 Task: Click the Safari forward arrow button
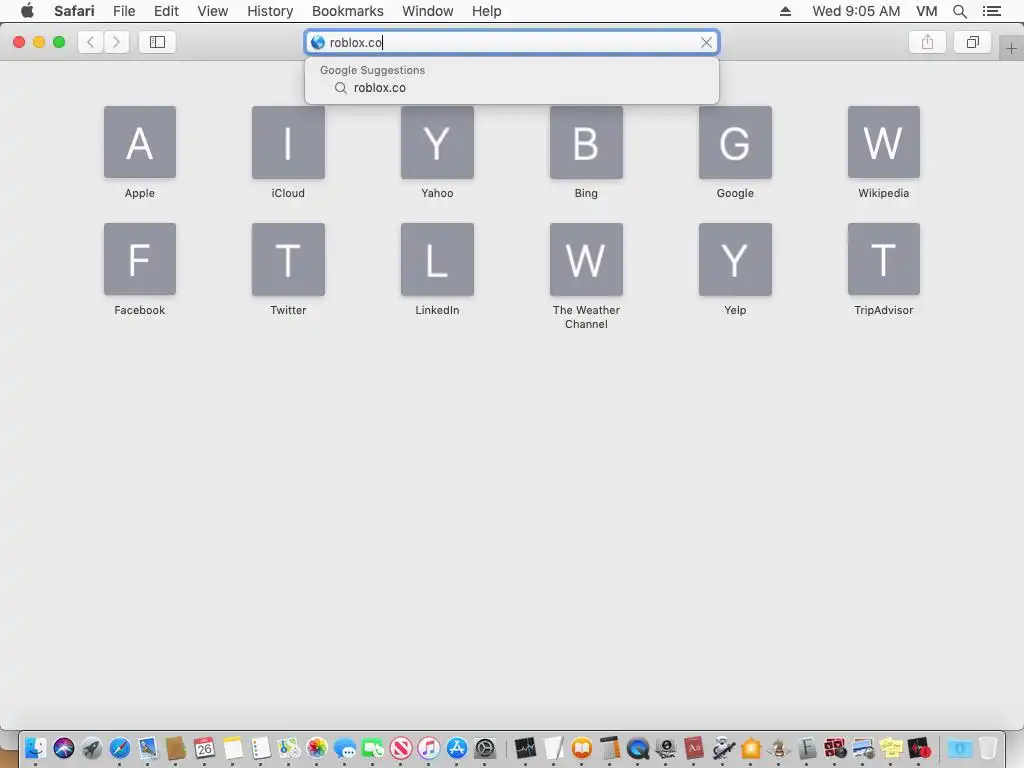point(116,42)
